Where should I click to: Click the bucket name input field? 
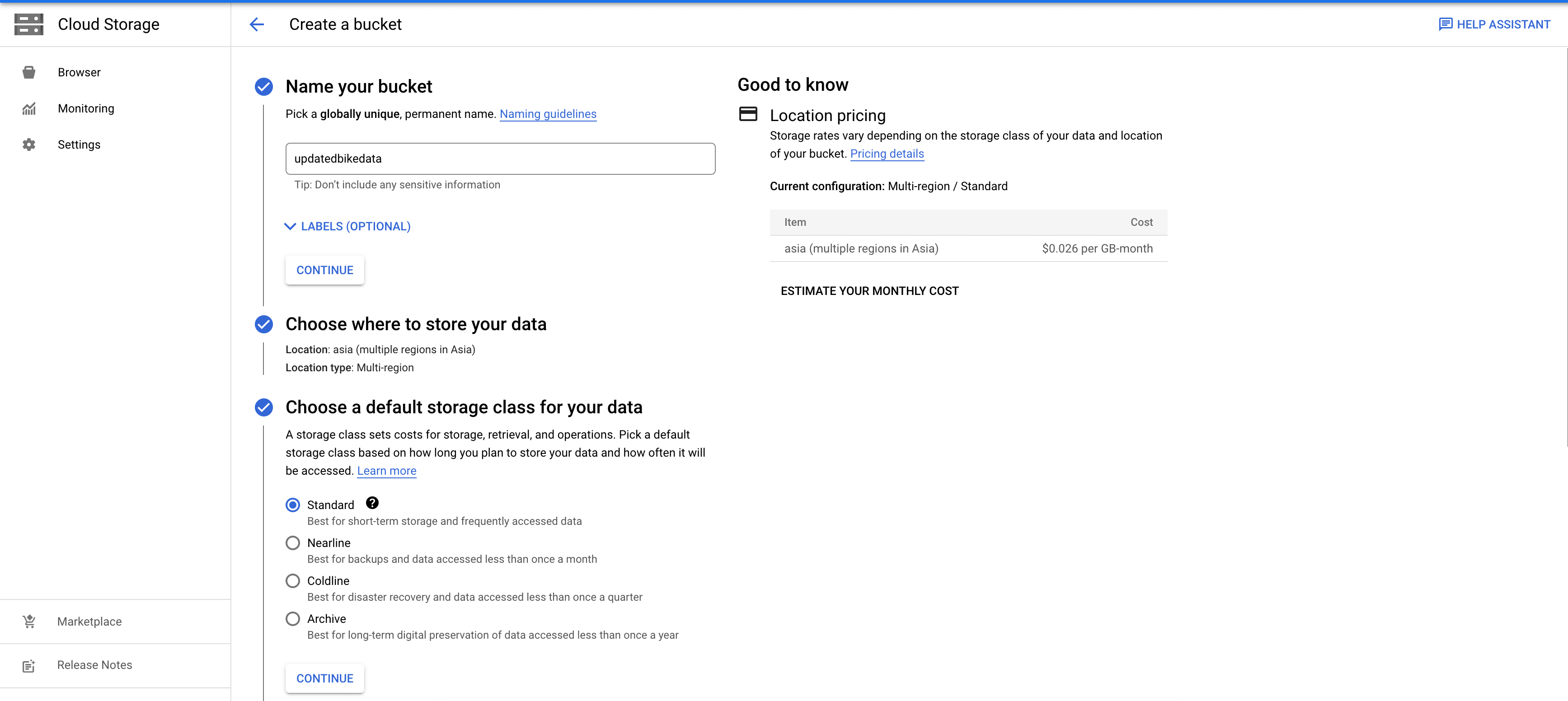[x=500, y=159]
